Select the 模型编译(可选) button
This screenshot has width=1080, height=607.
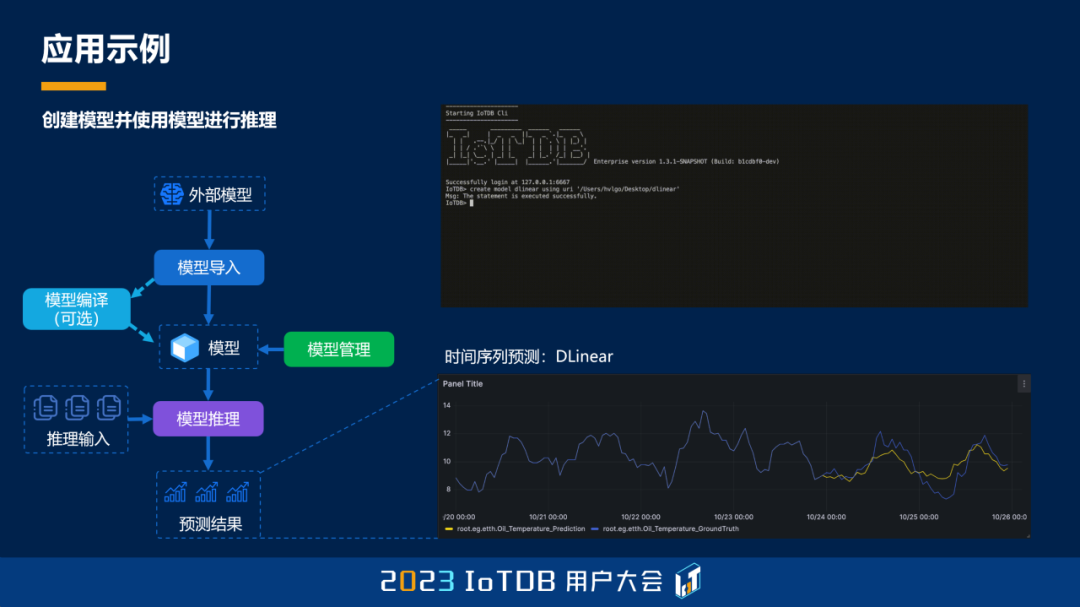(x=76, y=309)
